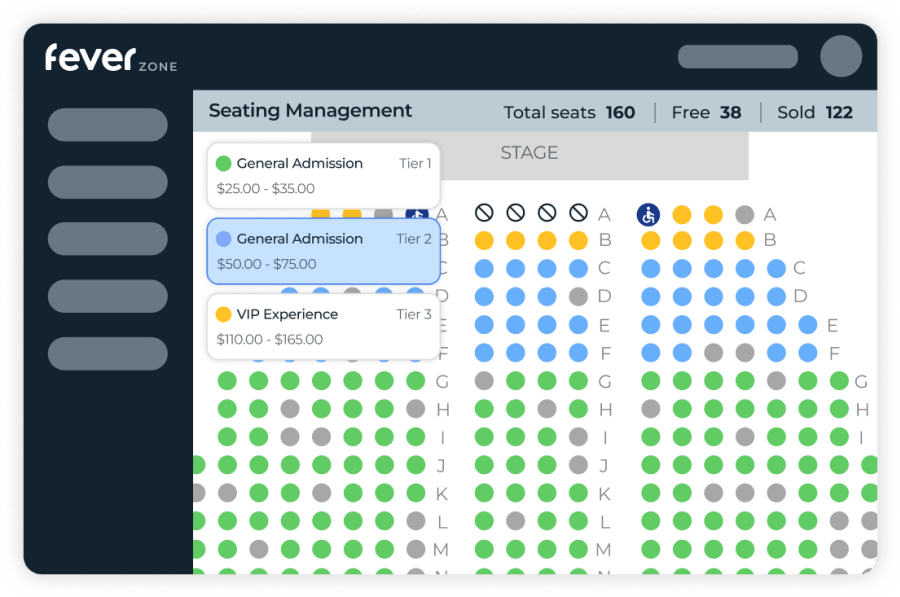Open the profile avatar in the top corner
Viewport: 900px width, 597px height.
click(x=841, y=56)
